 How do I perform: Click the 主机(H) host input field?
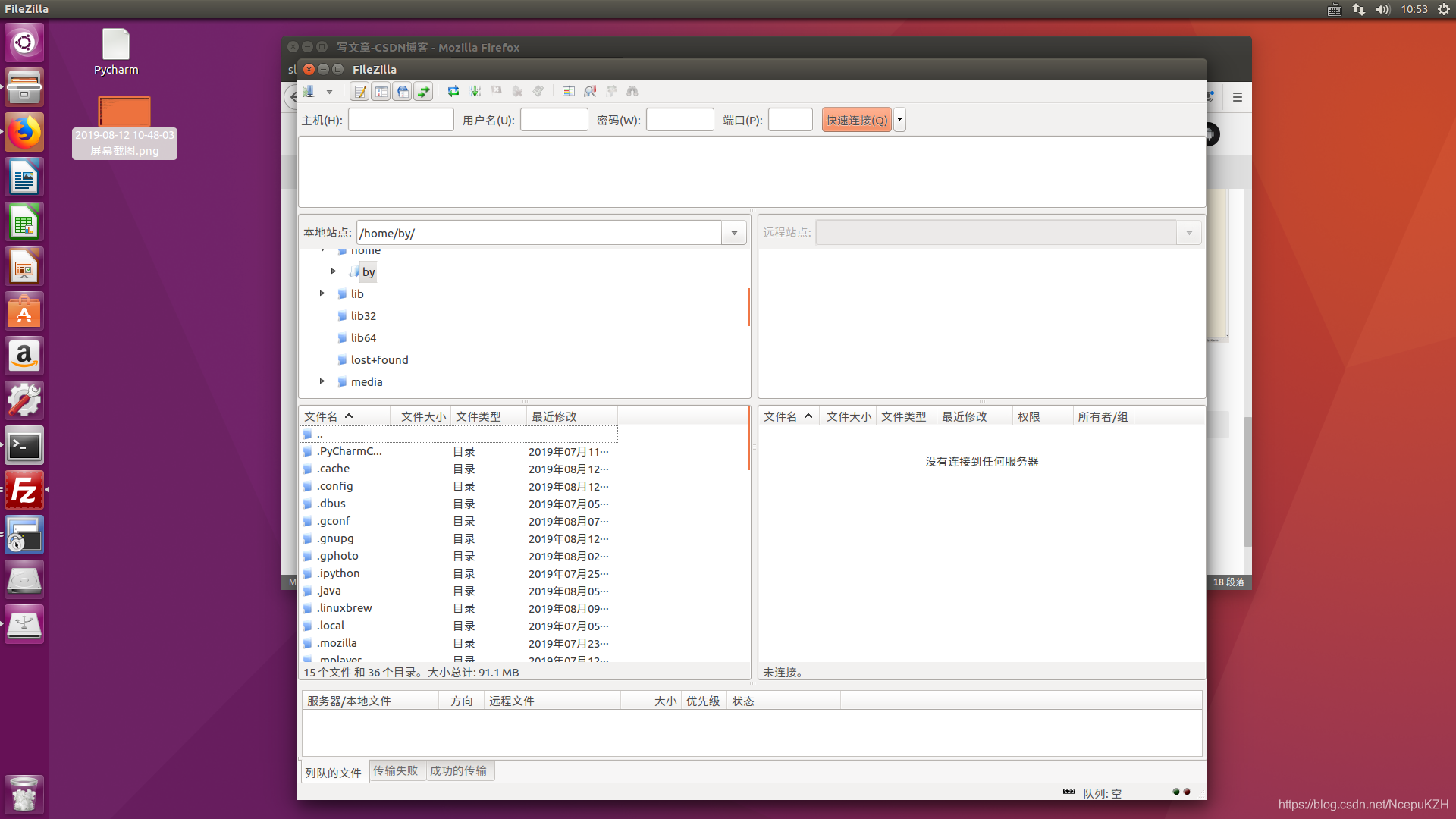[400, 120]
